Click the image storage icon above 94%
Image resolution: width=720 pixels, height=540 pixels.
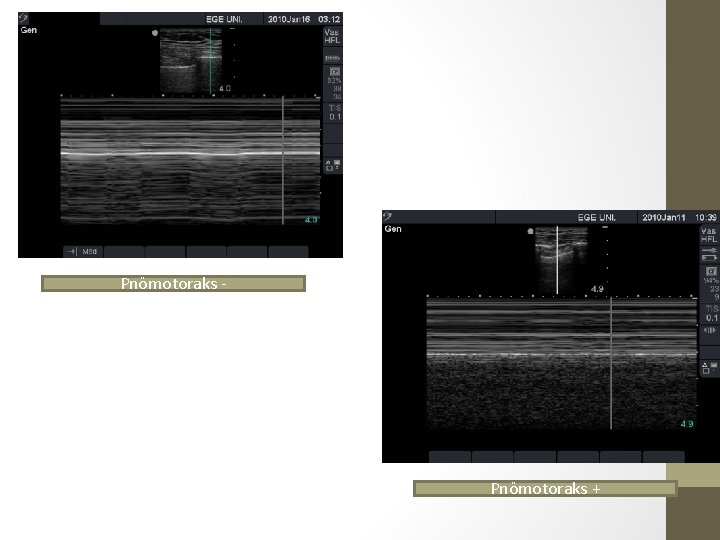711,271
